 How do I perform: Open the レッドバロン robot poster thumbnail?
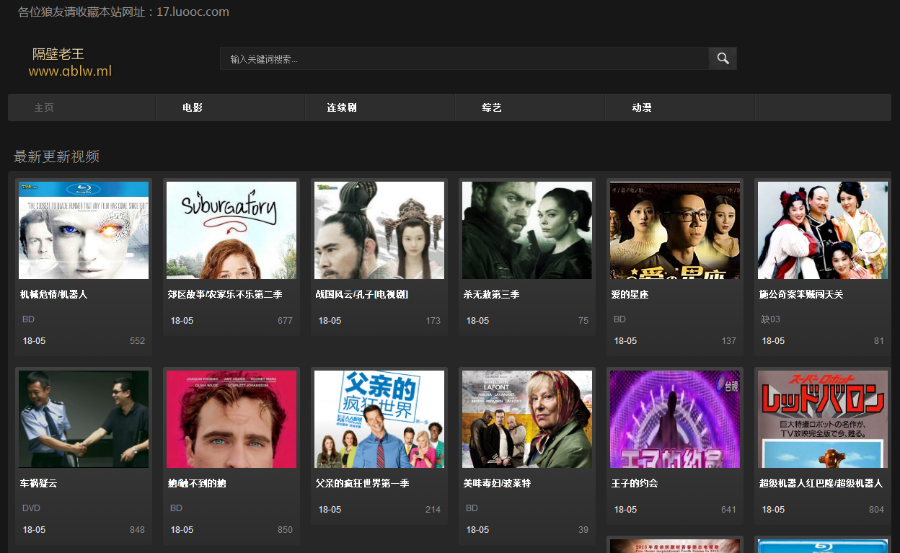tap(823, 419)
